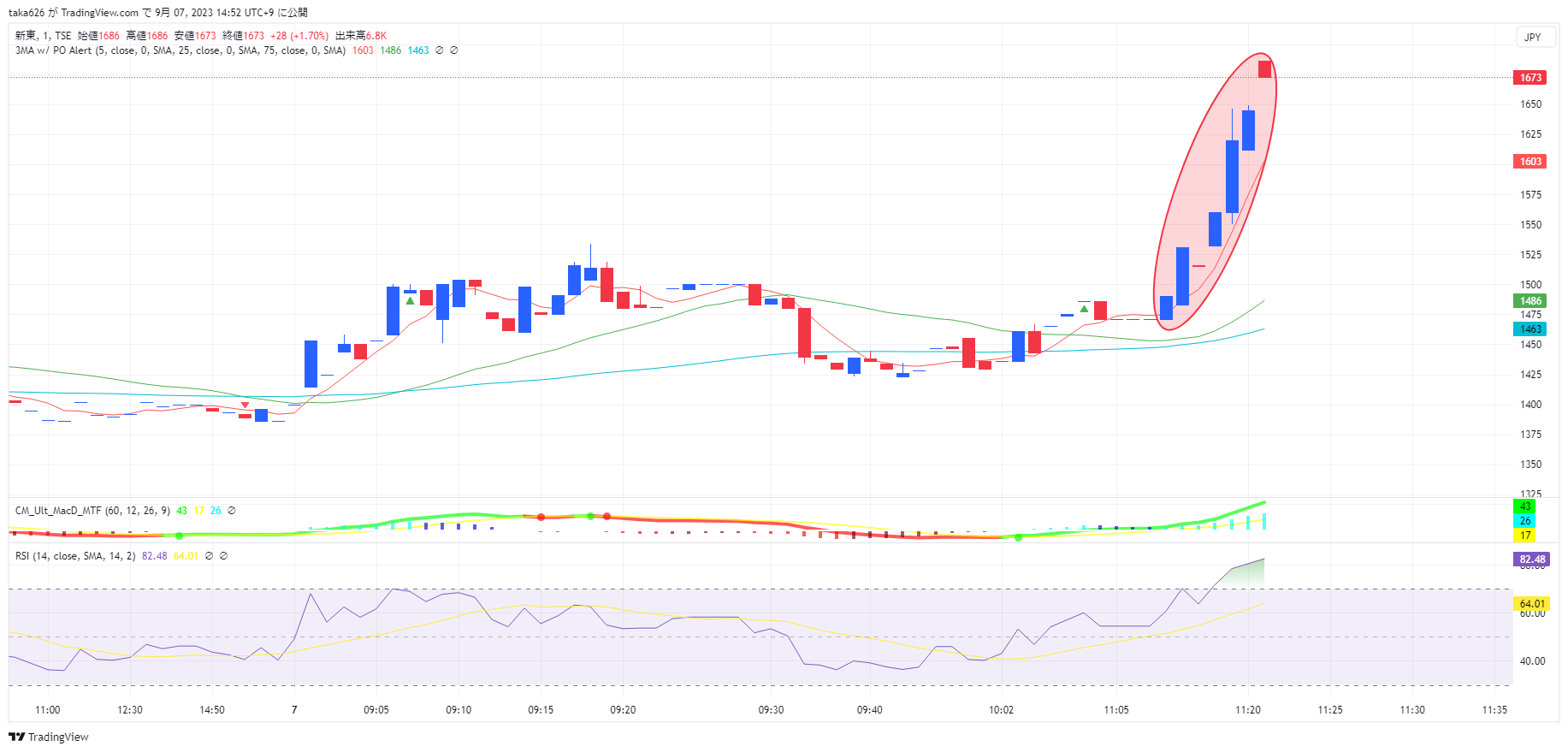Click the green up-arrow signal near 09:05
Image resolution: width=1568 pixels, height=752 pixels.
(x=411, y=300)
